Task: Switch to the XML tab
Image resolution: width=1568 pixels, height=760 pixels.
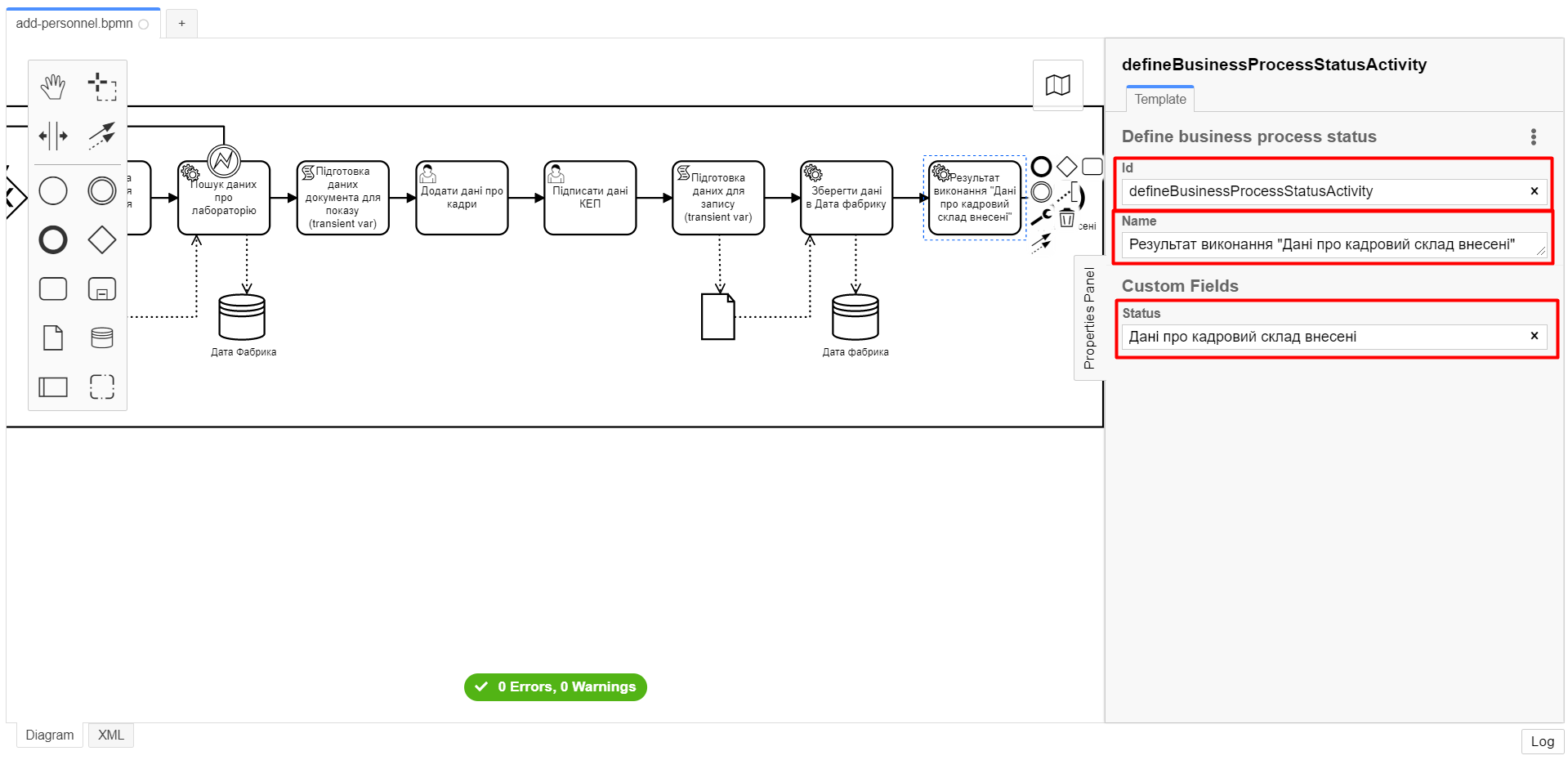Action: [111, 735]
